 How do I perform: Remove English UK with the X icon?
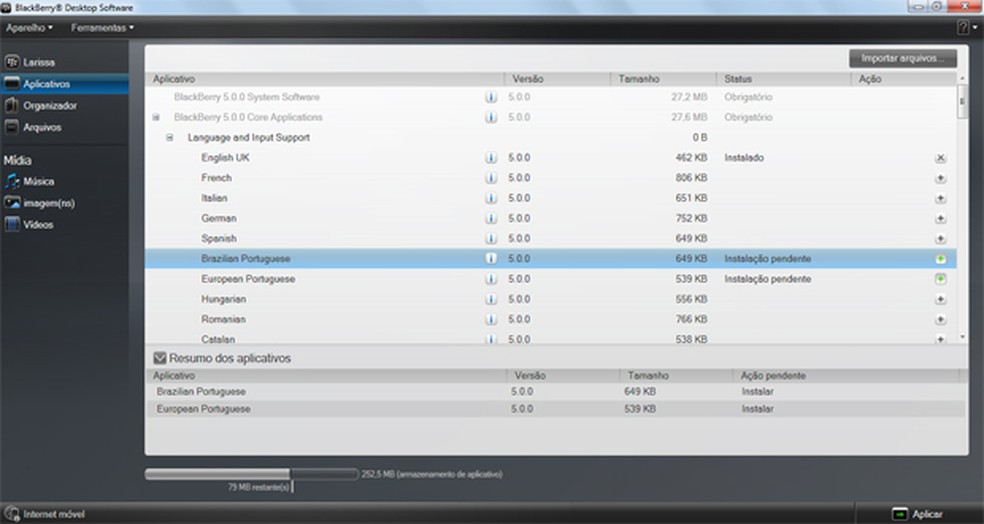[940, 158]
